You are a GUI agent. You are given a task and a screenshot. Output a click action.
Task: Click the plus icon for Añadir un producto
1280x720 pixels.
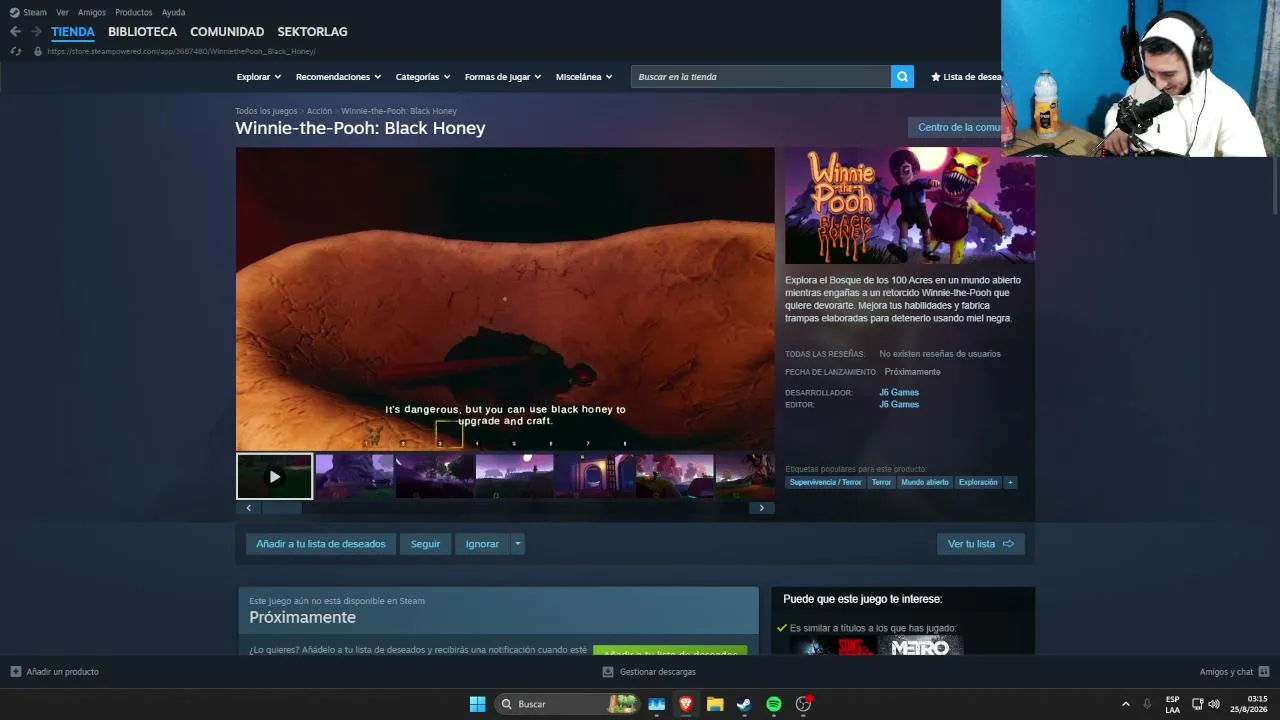coord(15,672)
